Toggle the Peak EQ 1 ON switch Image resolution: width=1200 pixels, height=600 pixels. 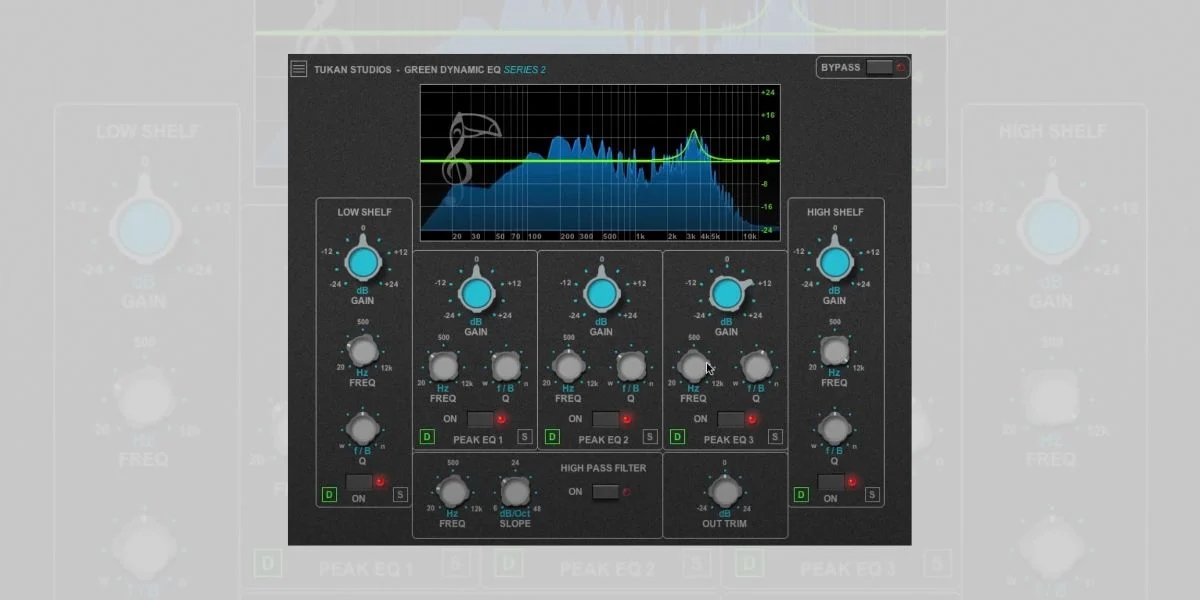pyautogui.click(x=480, y=419)
